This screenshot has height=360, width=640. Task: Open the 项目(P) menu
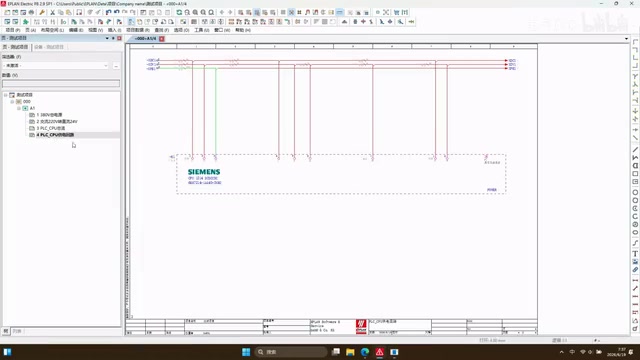point(13,30)
